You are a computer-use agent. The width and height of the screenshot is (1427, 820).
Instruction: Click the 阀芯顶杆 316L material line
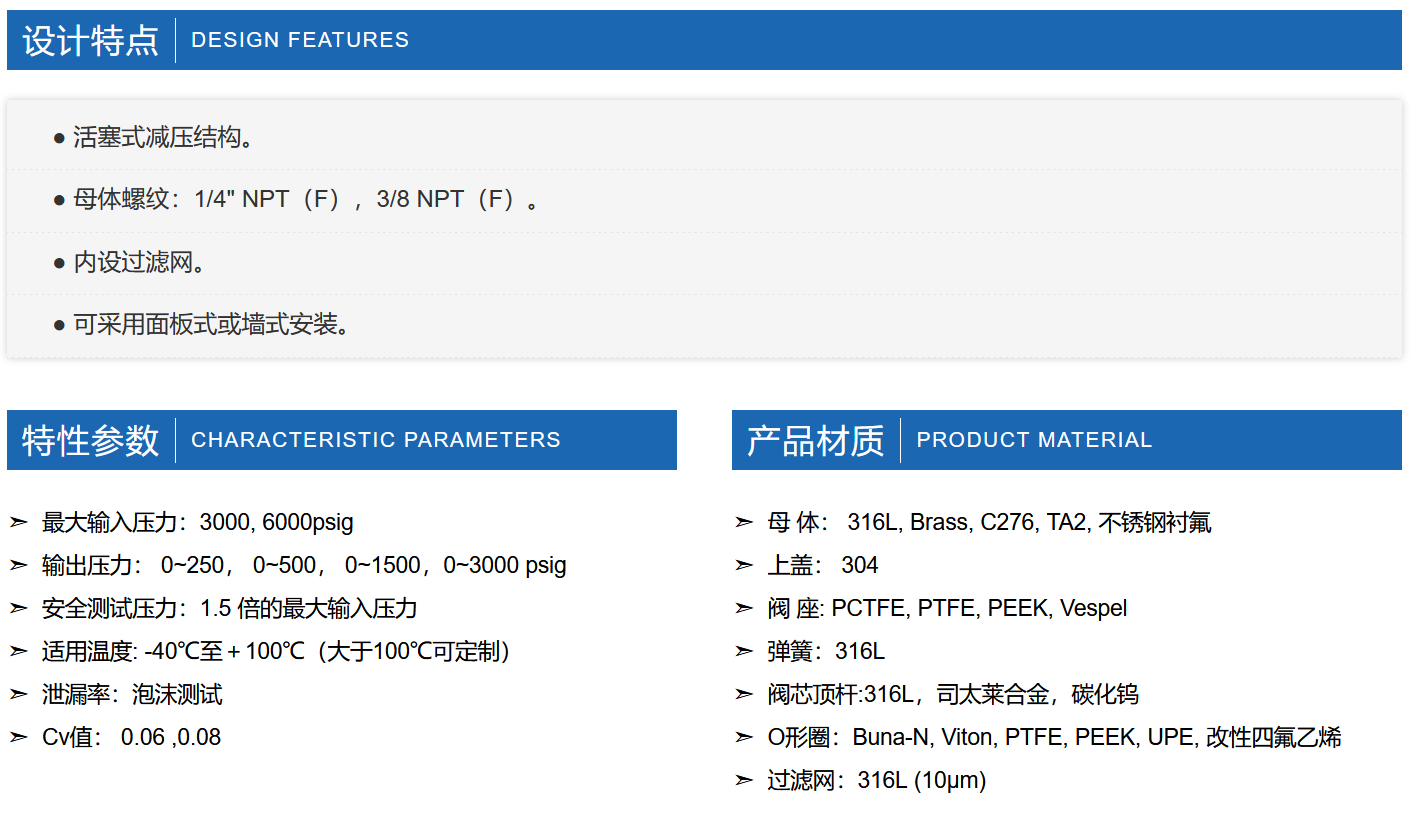[x=952, y=694]
